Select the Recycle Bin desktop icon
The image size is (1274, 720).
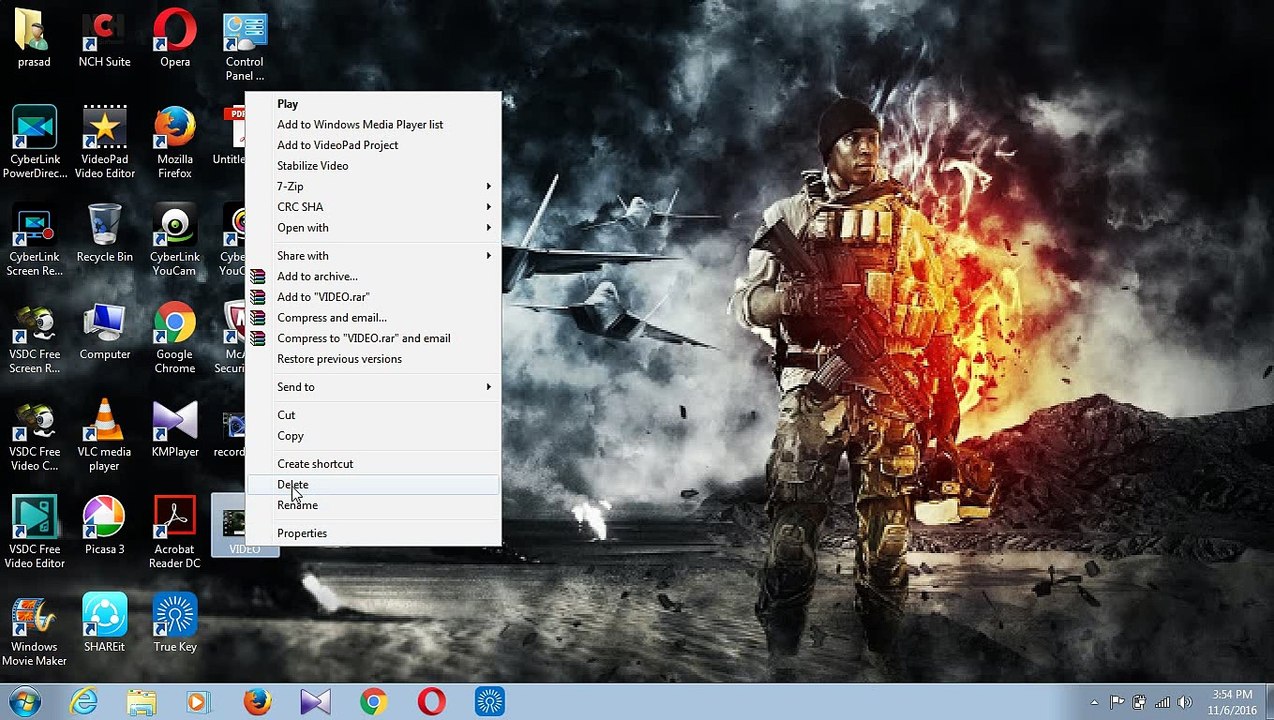coord(104,234)
